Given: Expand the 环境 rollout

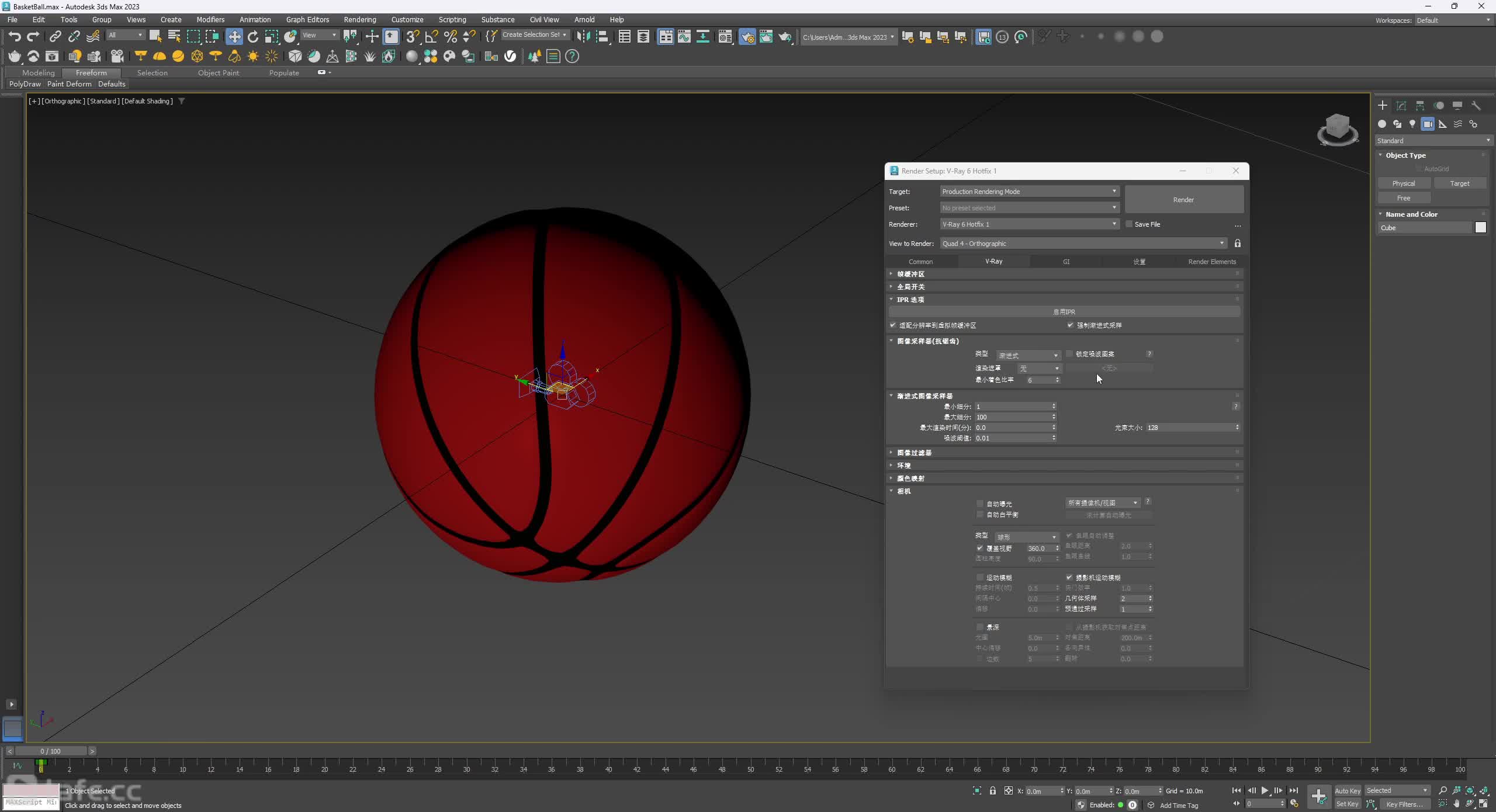Looking at the screenshot, I should 1064,465.
